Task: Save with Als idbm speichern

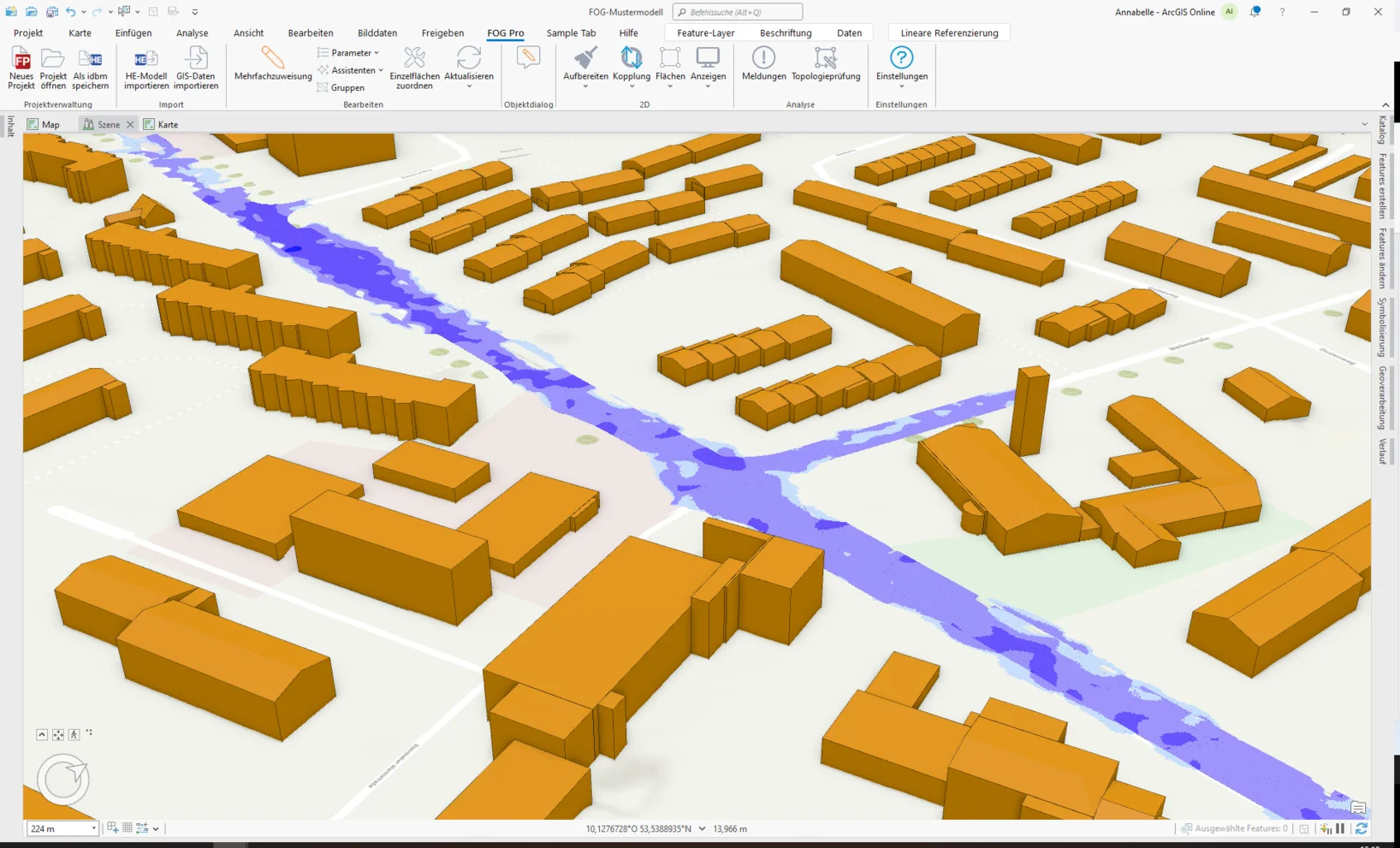Action: tap(90, 68)
